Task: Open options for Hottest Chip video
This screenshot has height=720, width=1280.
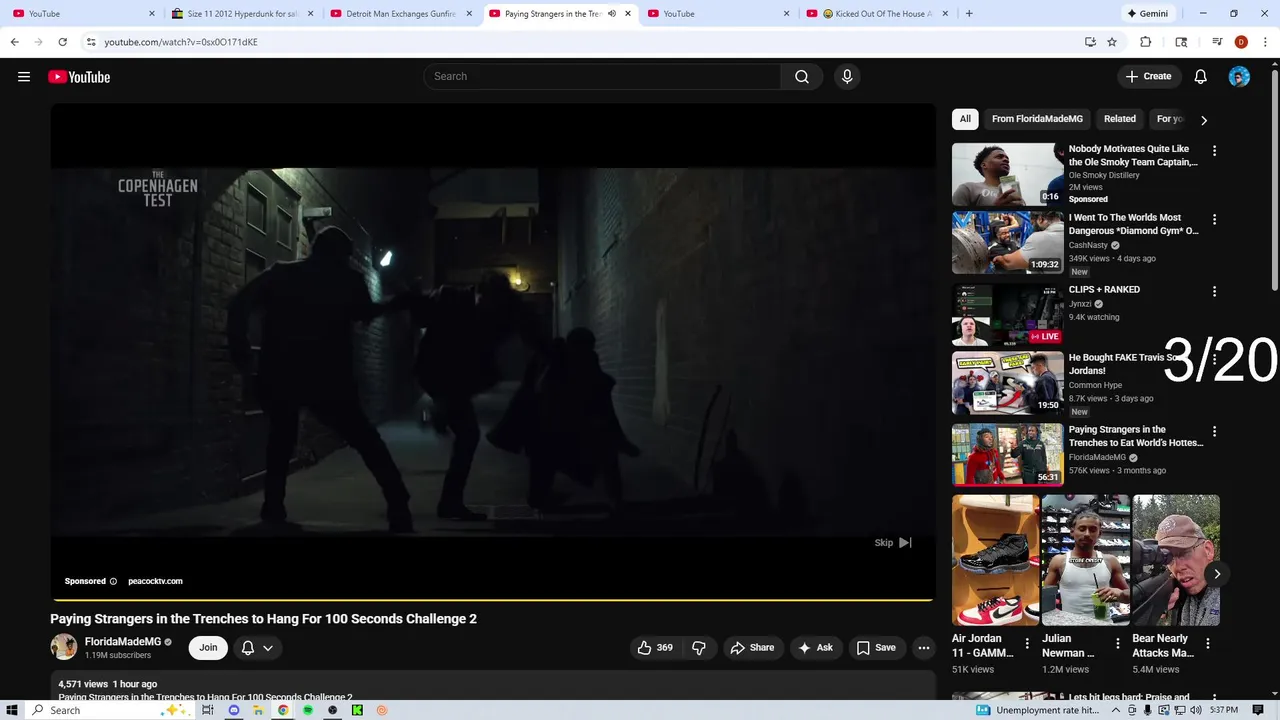Action: coord(1215,431)
